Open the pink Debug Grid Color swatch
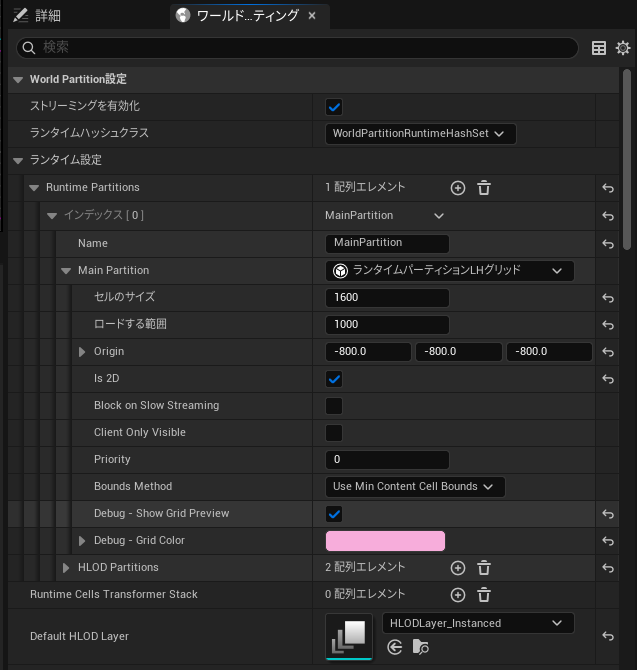This screenshot has height=670, width=637. (x=385, y=541)
